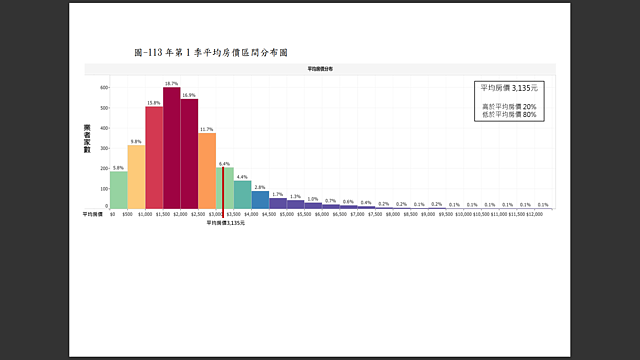Click the tallest crimson bar labeled 18.7%
This screenshot has width=640, height=360.
coord(171,148)
